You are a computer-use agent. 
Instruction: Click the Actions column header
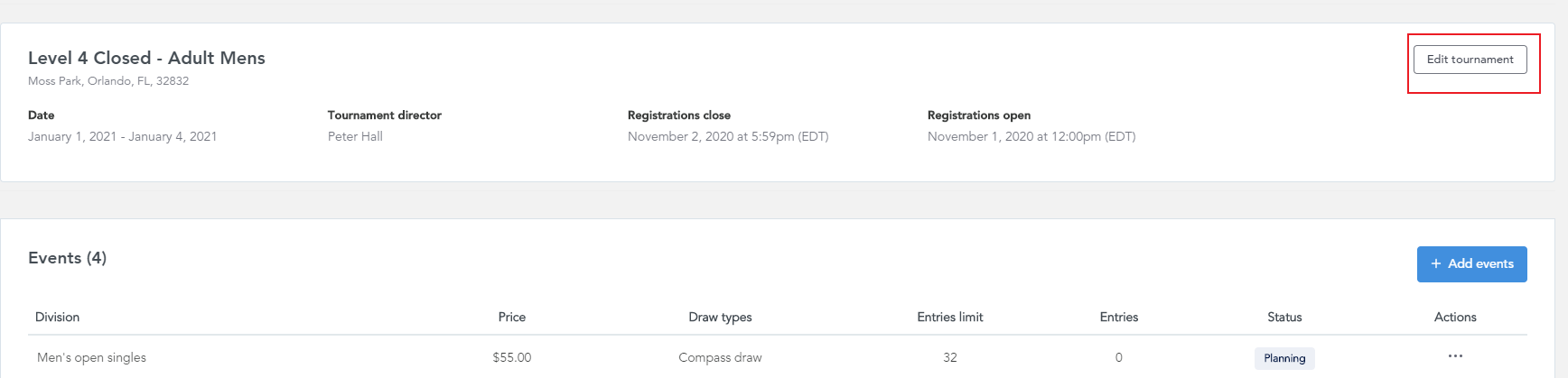(x=1455, y=317)
